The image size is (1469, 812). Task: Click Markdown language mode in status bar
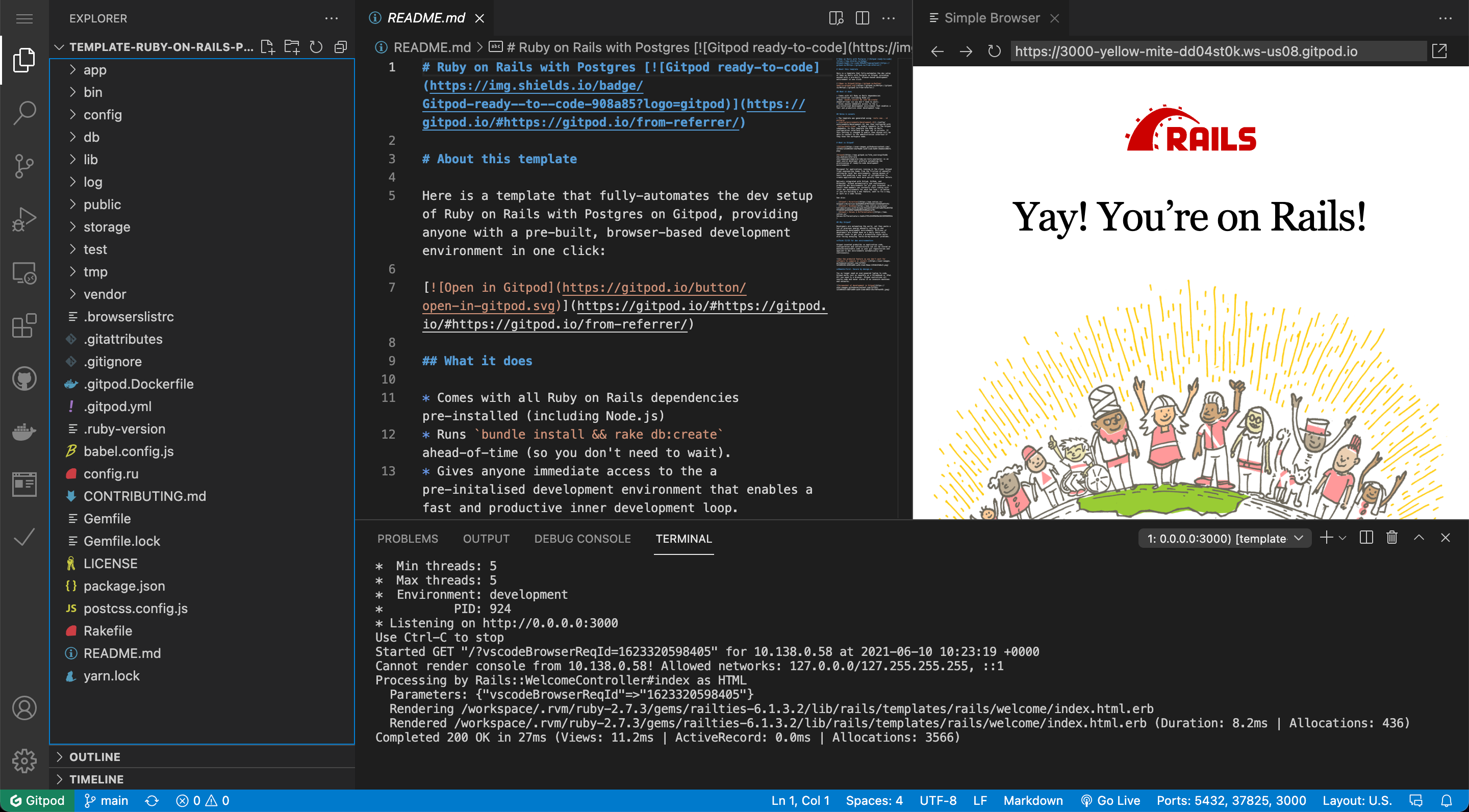coord(1033,801)
